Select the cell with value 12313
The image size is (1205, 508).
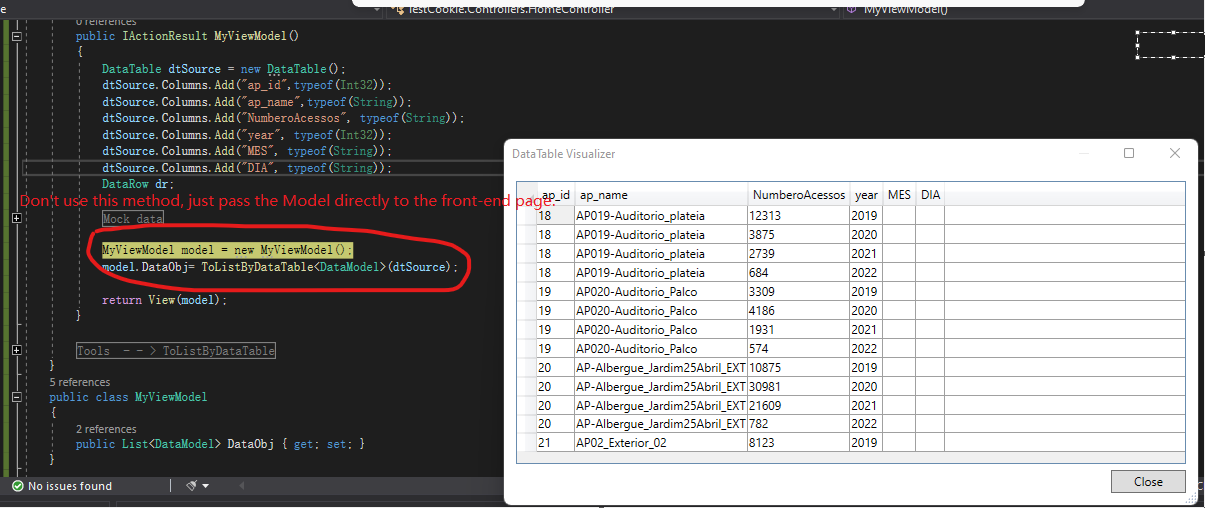799,215
